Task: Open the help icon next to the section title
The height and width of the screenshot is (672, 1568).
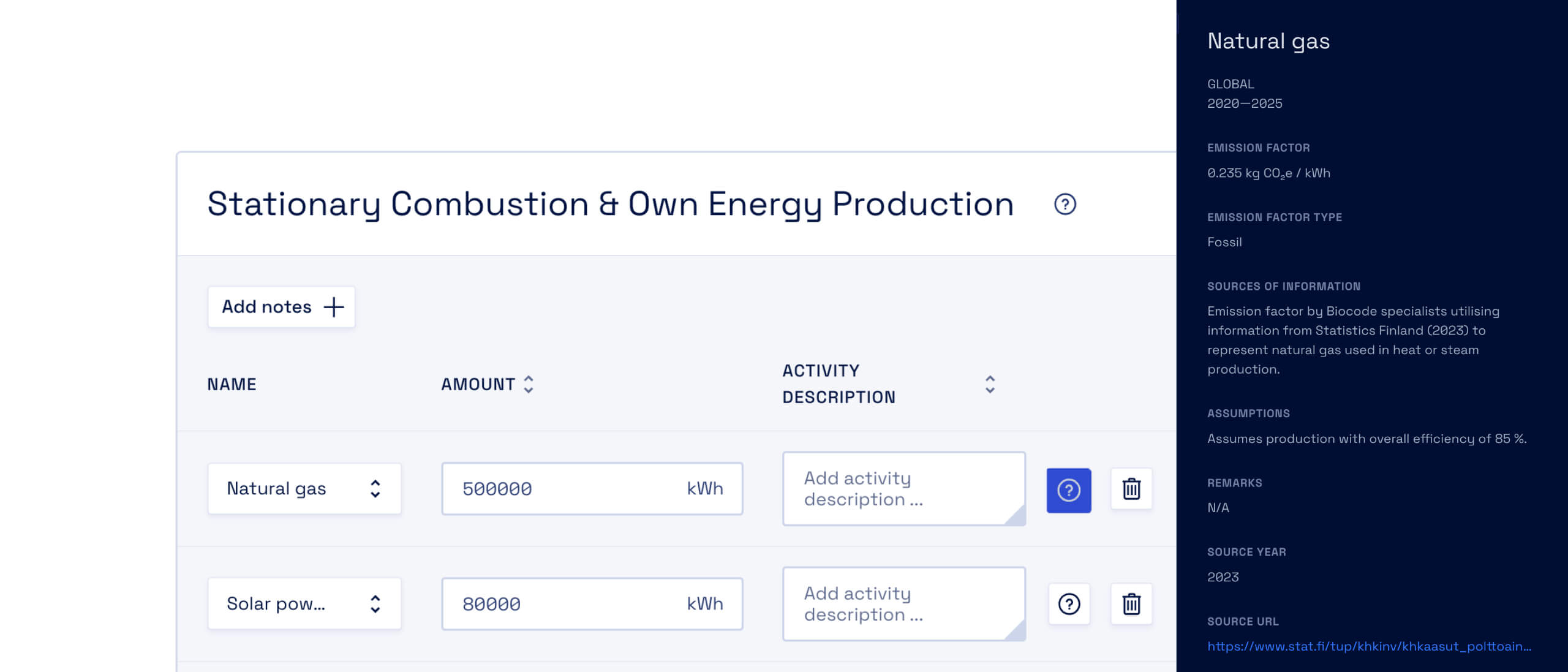Action: point(1065,205)
